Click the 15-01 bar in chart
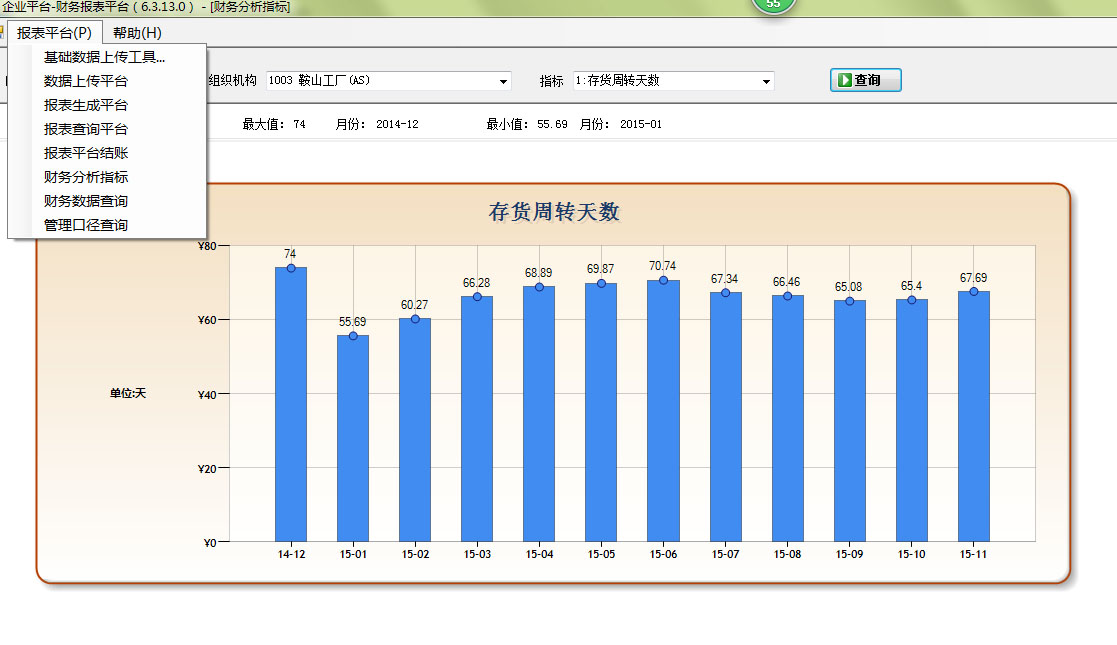 (353, 438)
